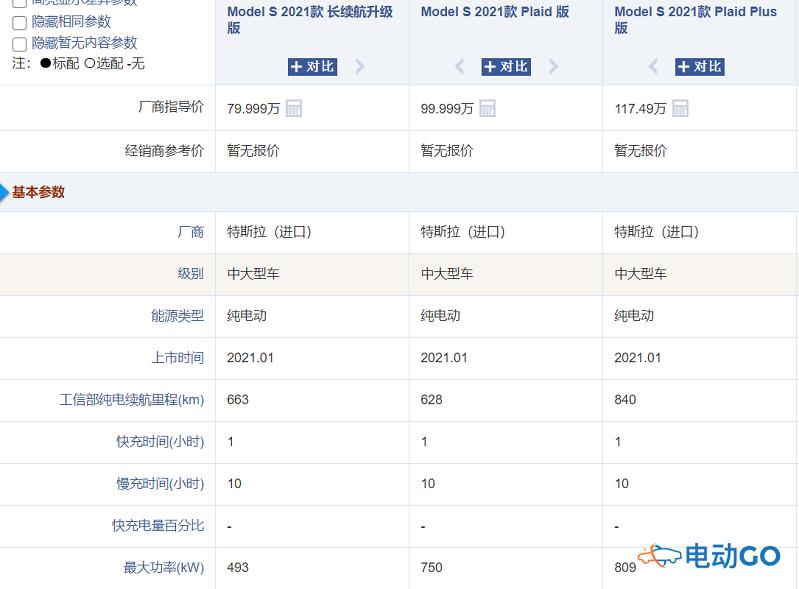Open price calculator next to 99.999万
The width and height of the screenshot is (799, 589).
point(487,108)
